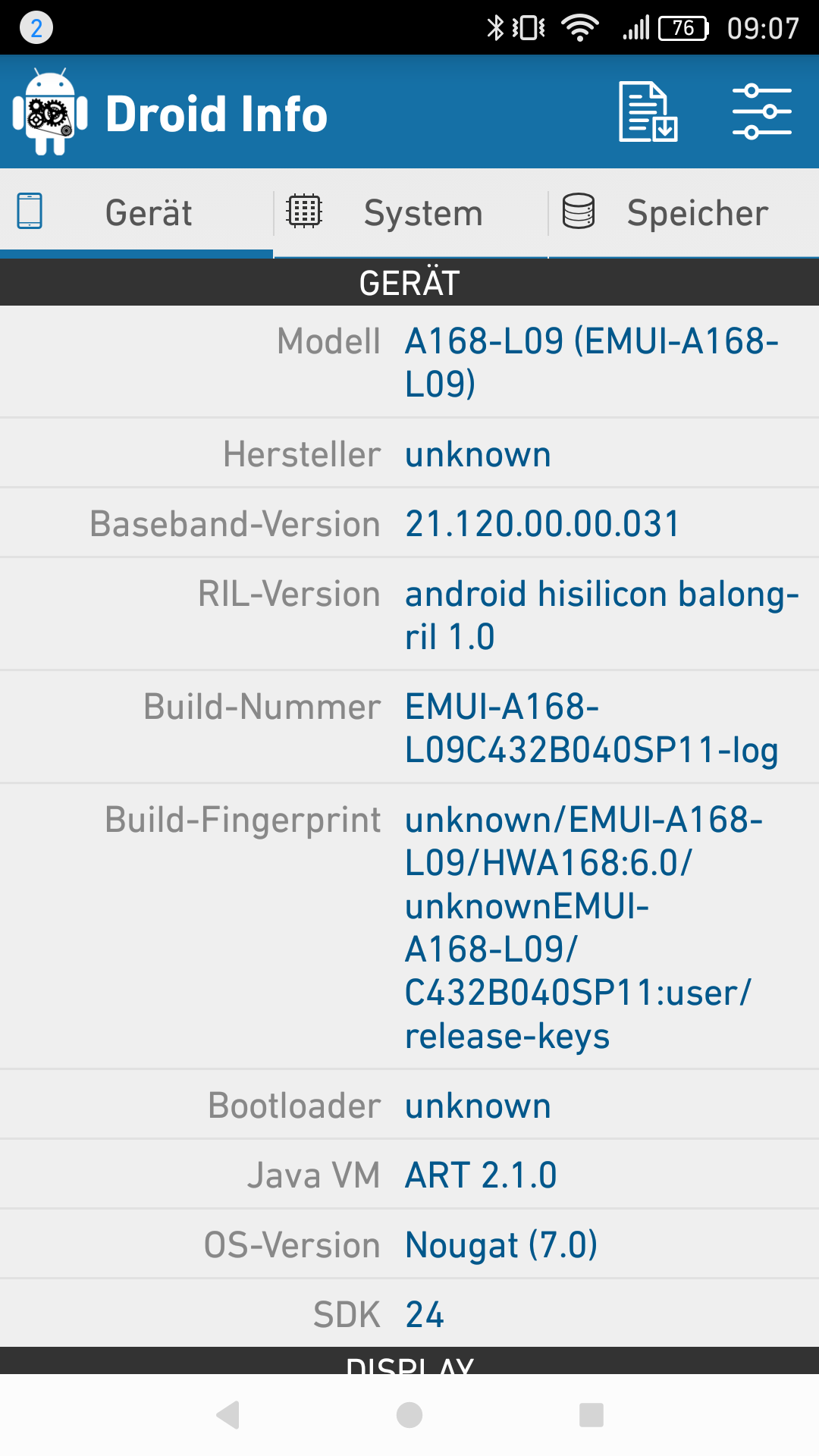Tap the database icon beside Speicher
Viewport: 819px width, 1456px height.
[x=579, y=211]
